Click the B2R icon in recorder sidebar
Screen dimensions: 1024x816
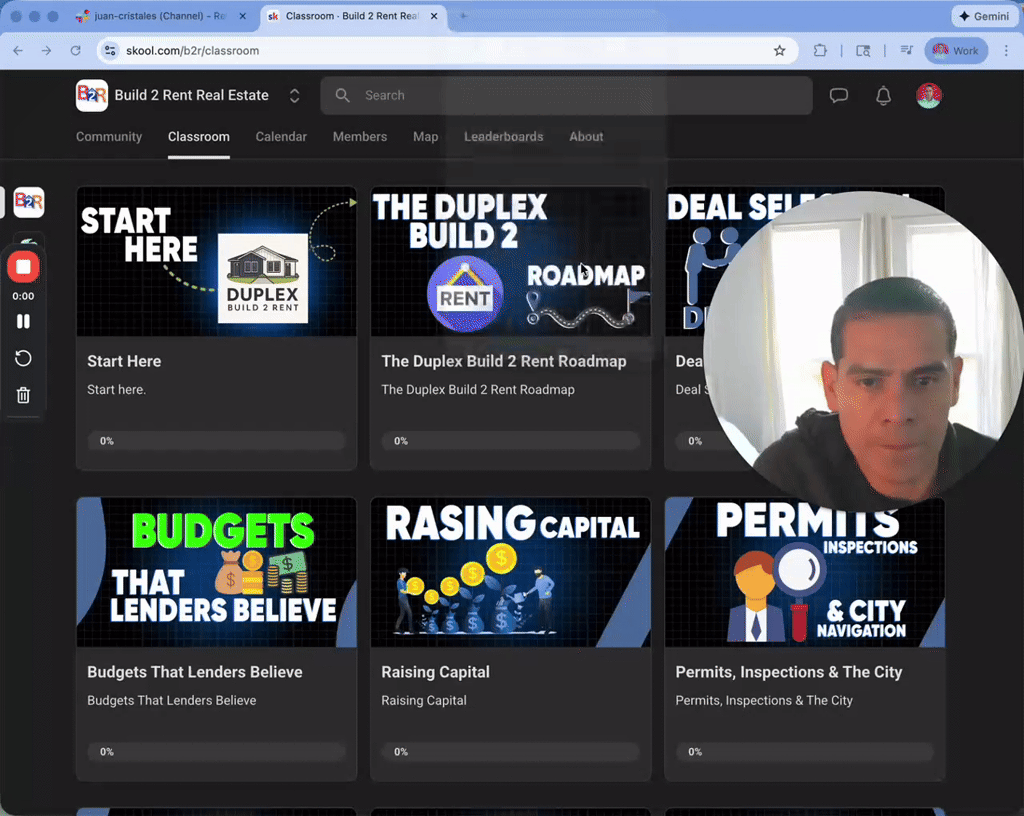click(29, 202)
